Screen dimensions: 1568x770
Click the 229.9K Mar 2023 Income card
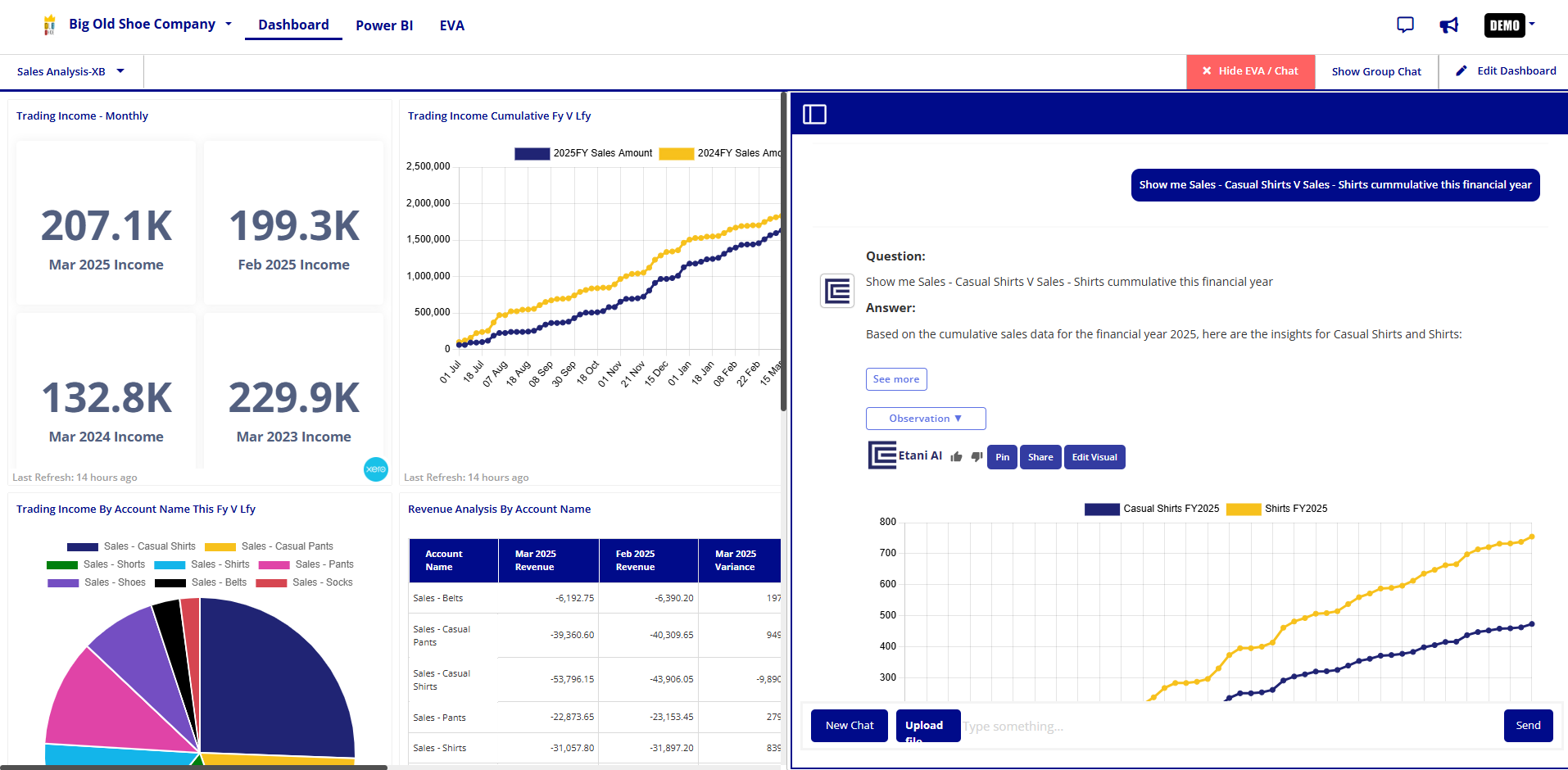coord(294,391)
